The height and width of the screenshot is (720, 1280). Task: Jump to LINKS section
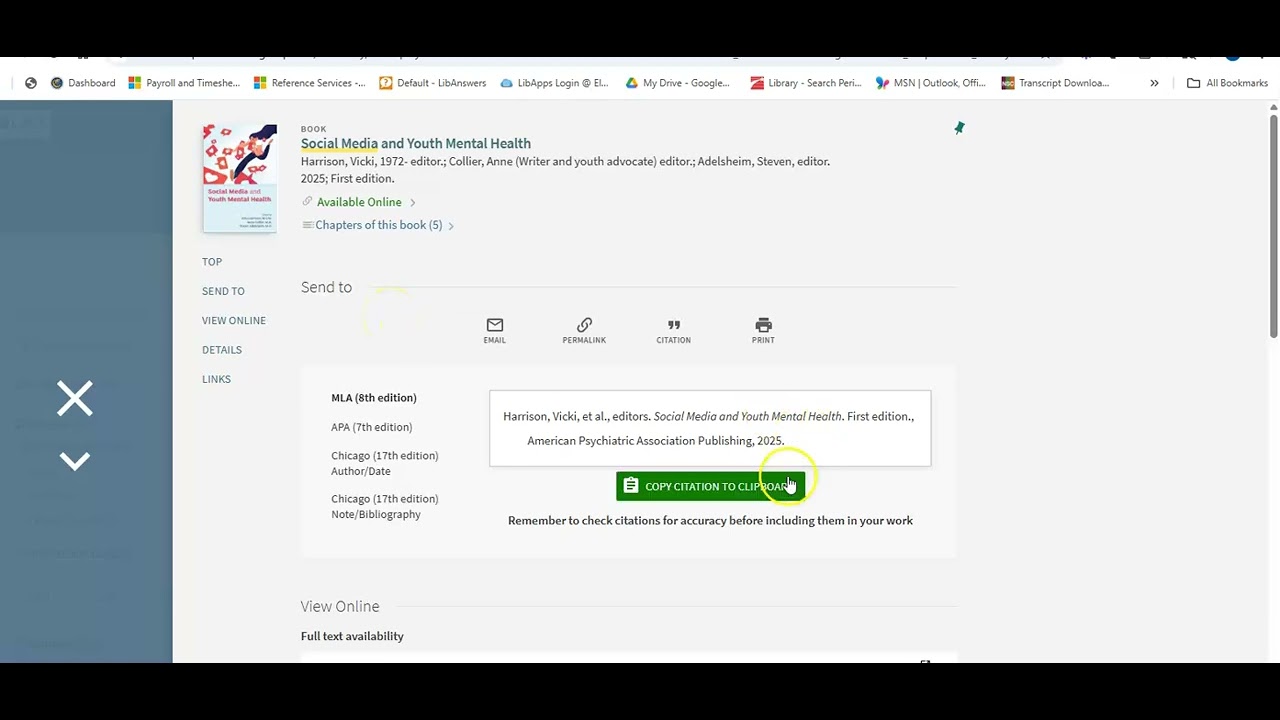pyautogui.click(x=216, y=379)
